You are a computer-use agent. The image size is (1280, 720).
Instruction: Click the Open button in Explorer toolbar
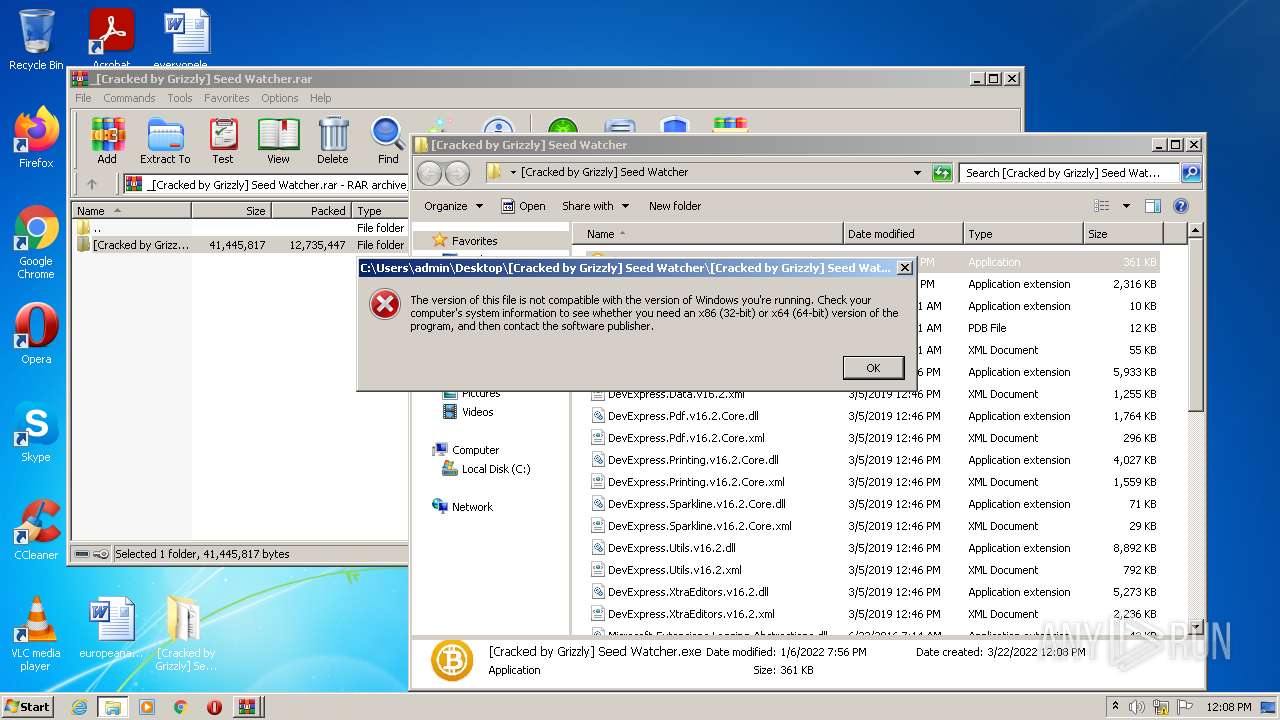[523, 206]
